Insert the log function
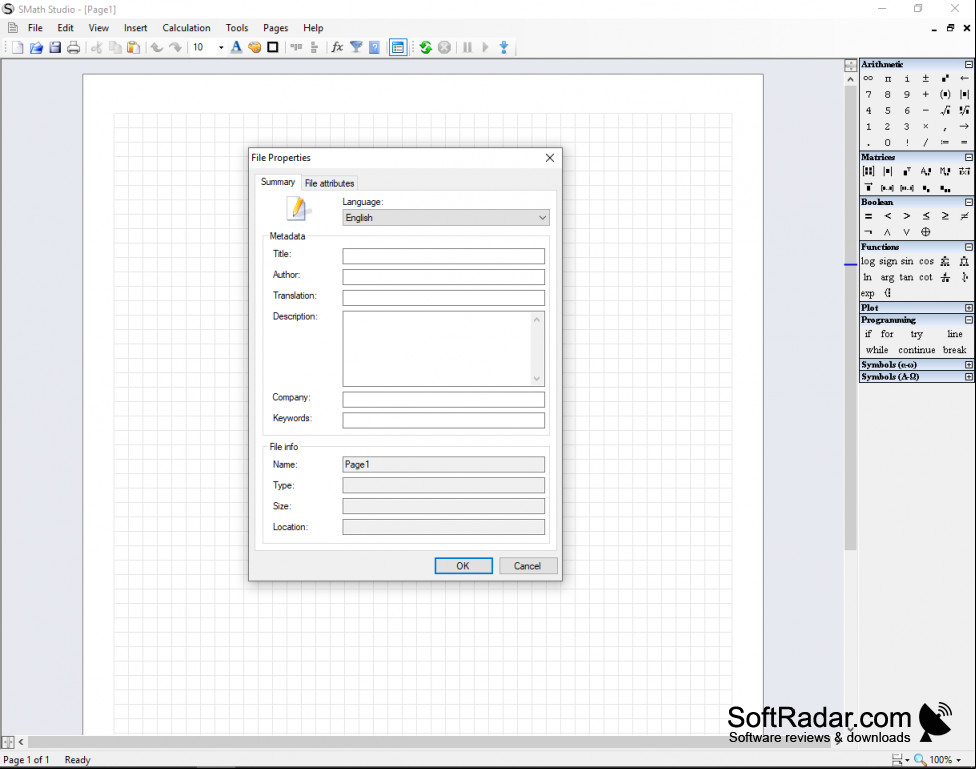The width and height of the screenshot is (976, 769). (x=868, y=262)
